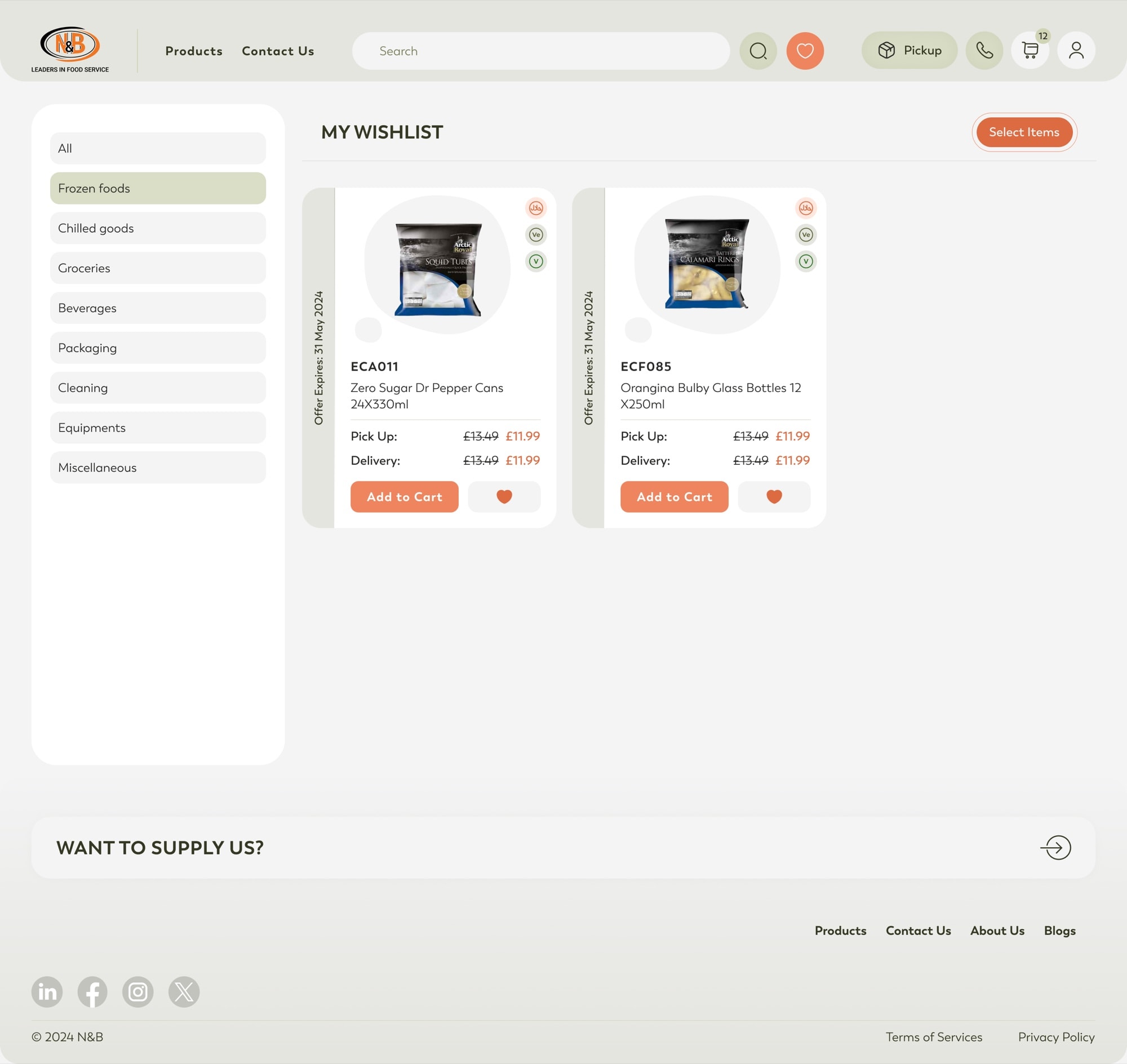Open the Privacy Policy link

[x=1056, y=1037]
